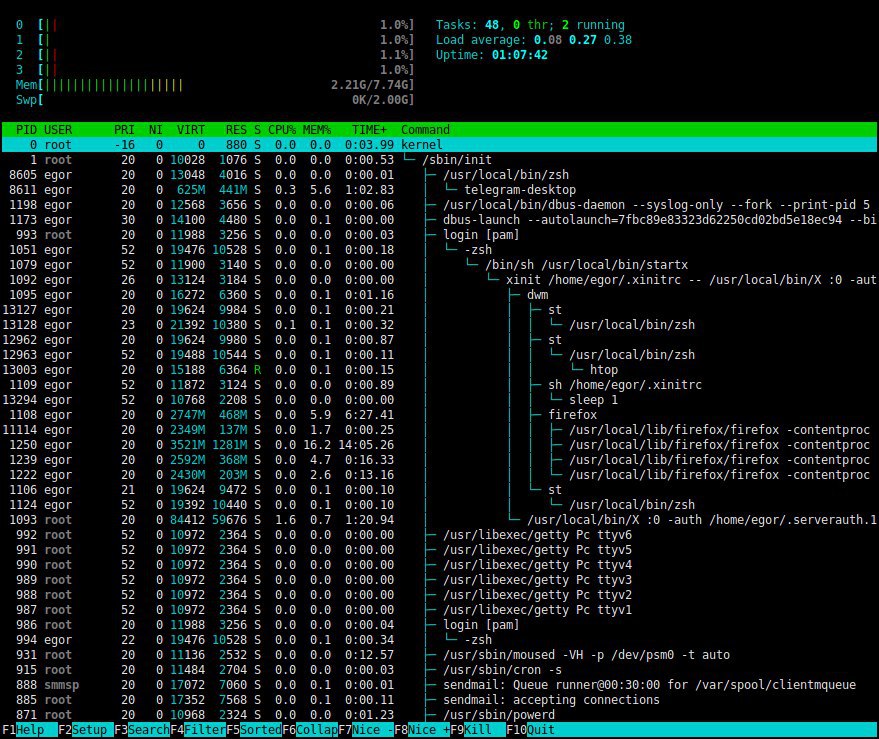
Task: Activate F3 Search
Action: coord(142,729)
